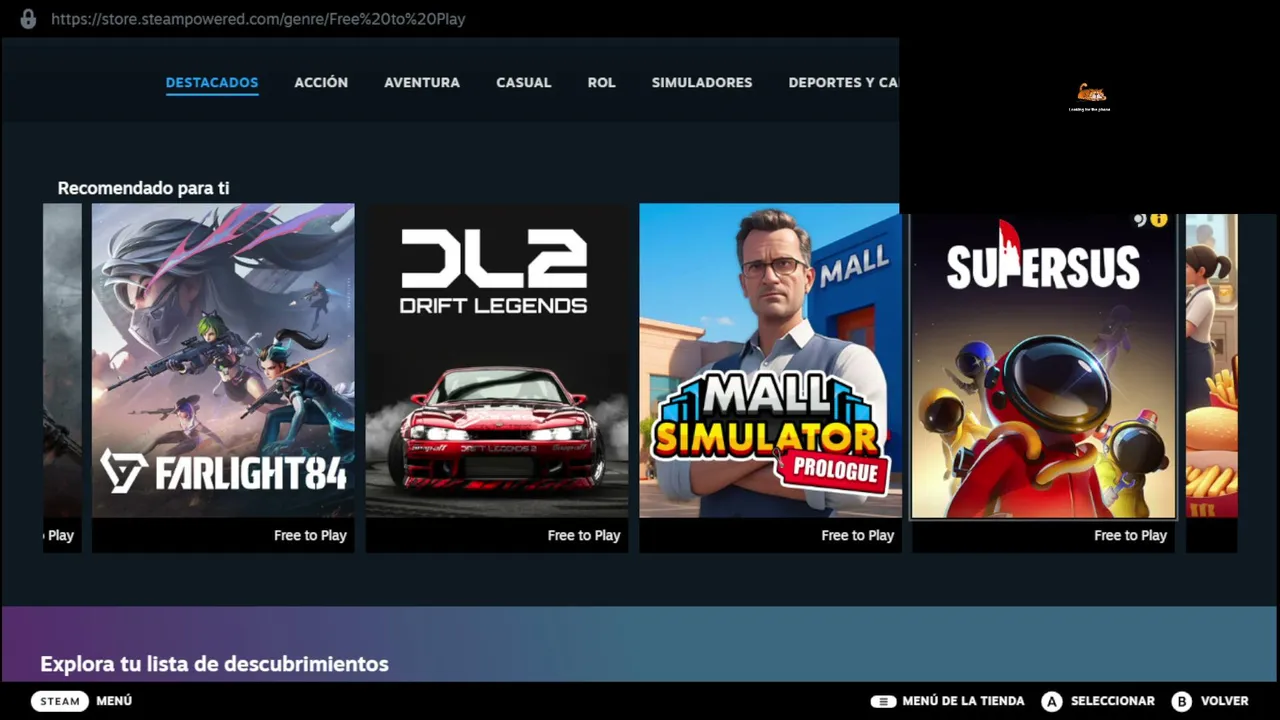
Task: Go to the Casual tab
Action: [524, 83]
